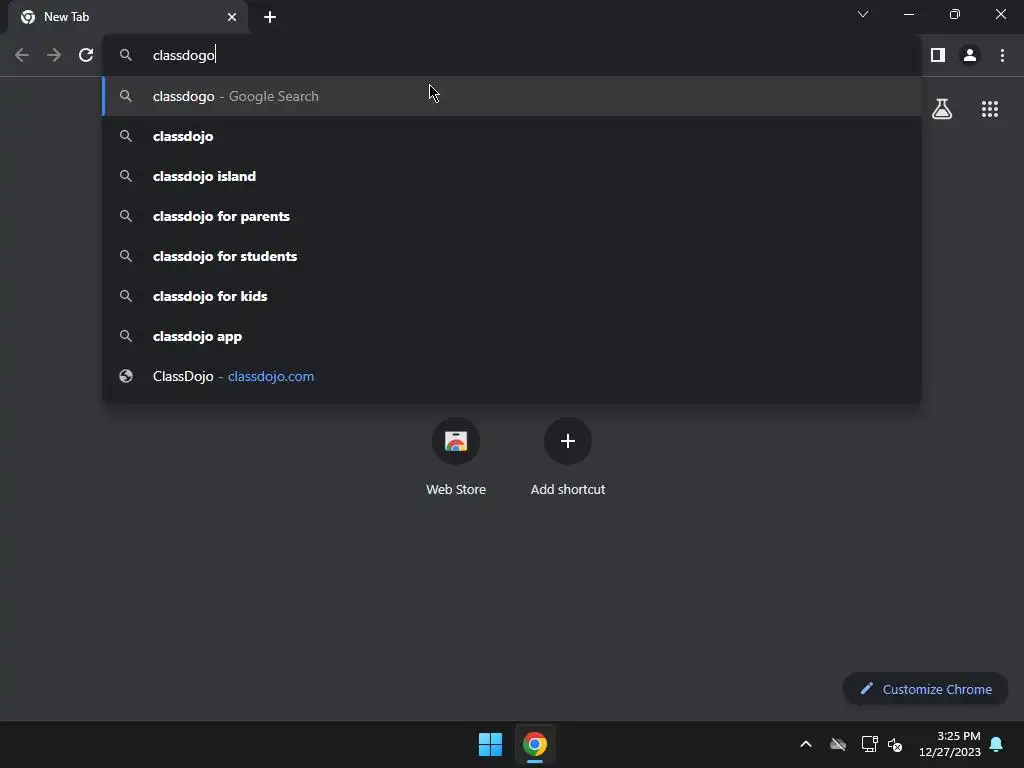Open a new tab with plus icon
Image resolution: width=1024 pixels, height=768 pixels.
coord(270,17)
